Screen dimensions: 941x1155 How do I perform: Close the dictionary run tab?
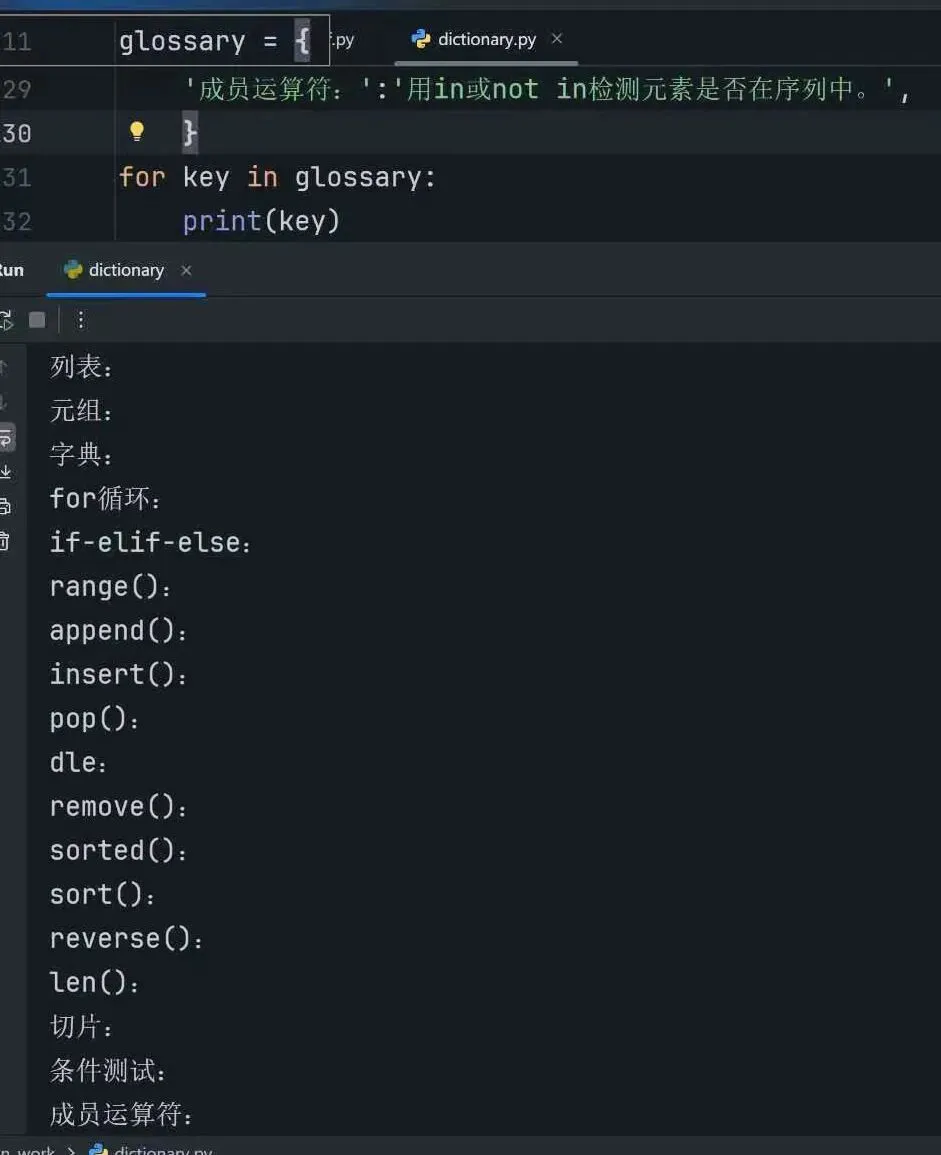(x=186, y=270)
